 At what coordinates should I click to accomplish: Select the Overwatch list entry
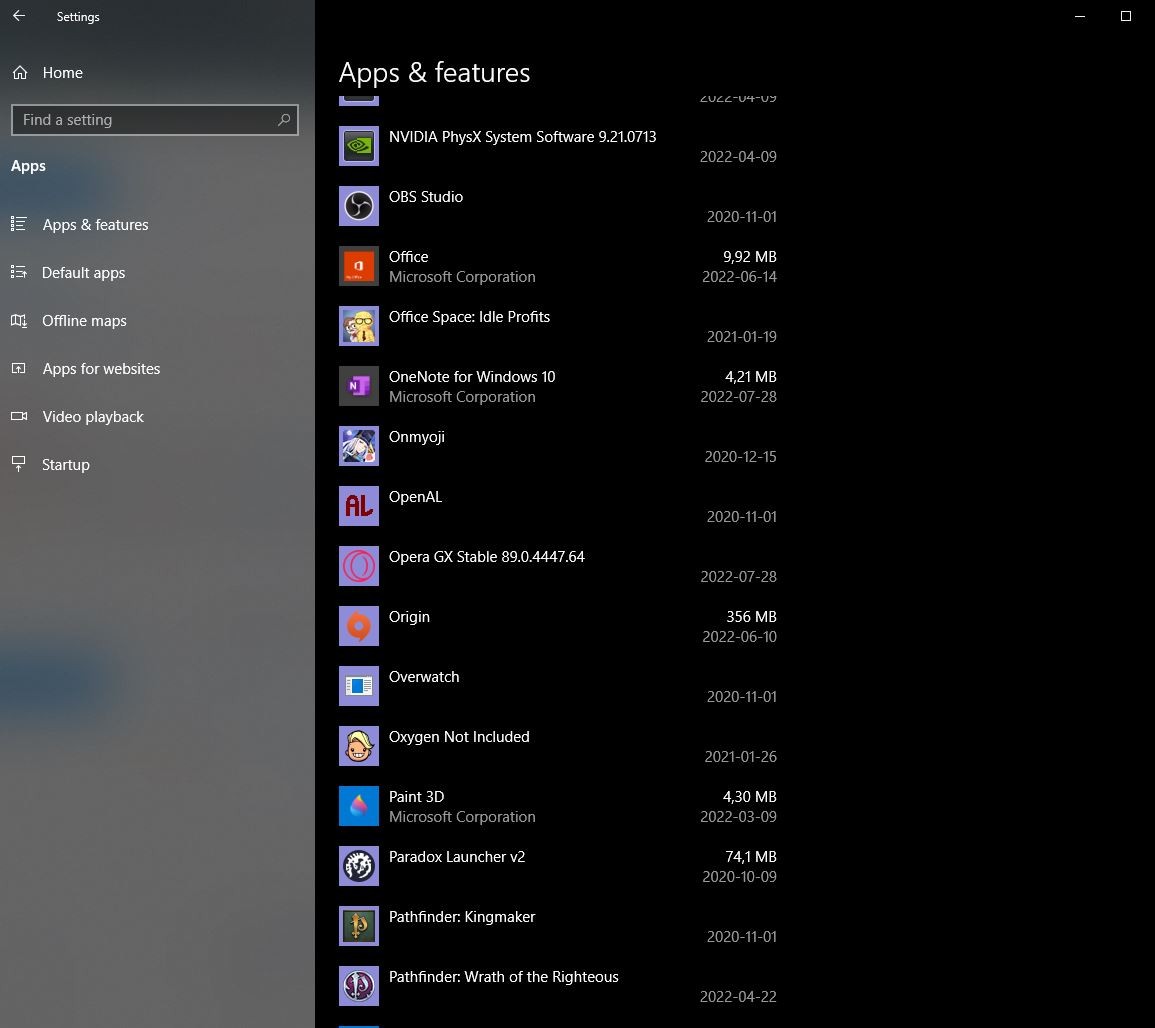pyautogui.click(x=424, y=677)
